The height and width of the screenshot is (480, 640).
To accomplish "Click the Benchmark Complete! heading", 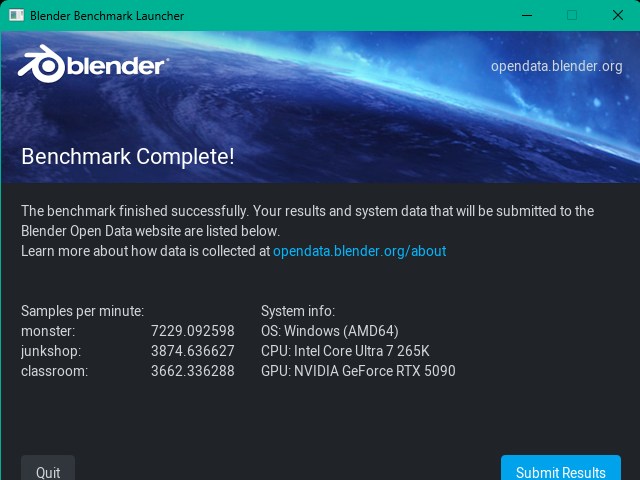I will pos(128,157).
